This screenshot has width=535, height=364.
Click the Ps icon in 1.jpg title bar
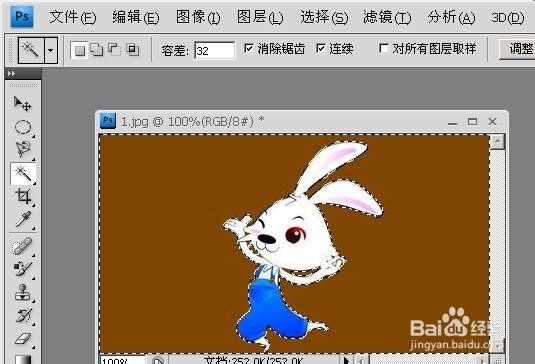(108, 121)
